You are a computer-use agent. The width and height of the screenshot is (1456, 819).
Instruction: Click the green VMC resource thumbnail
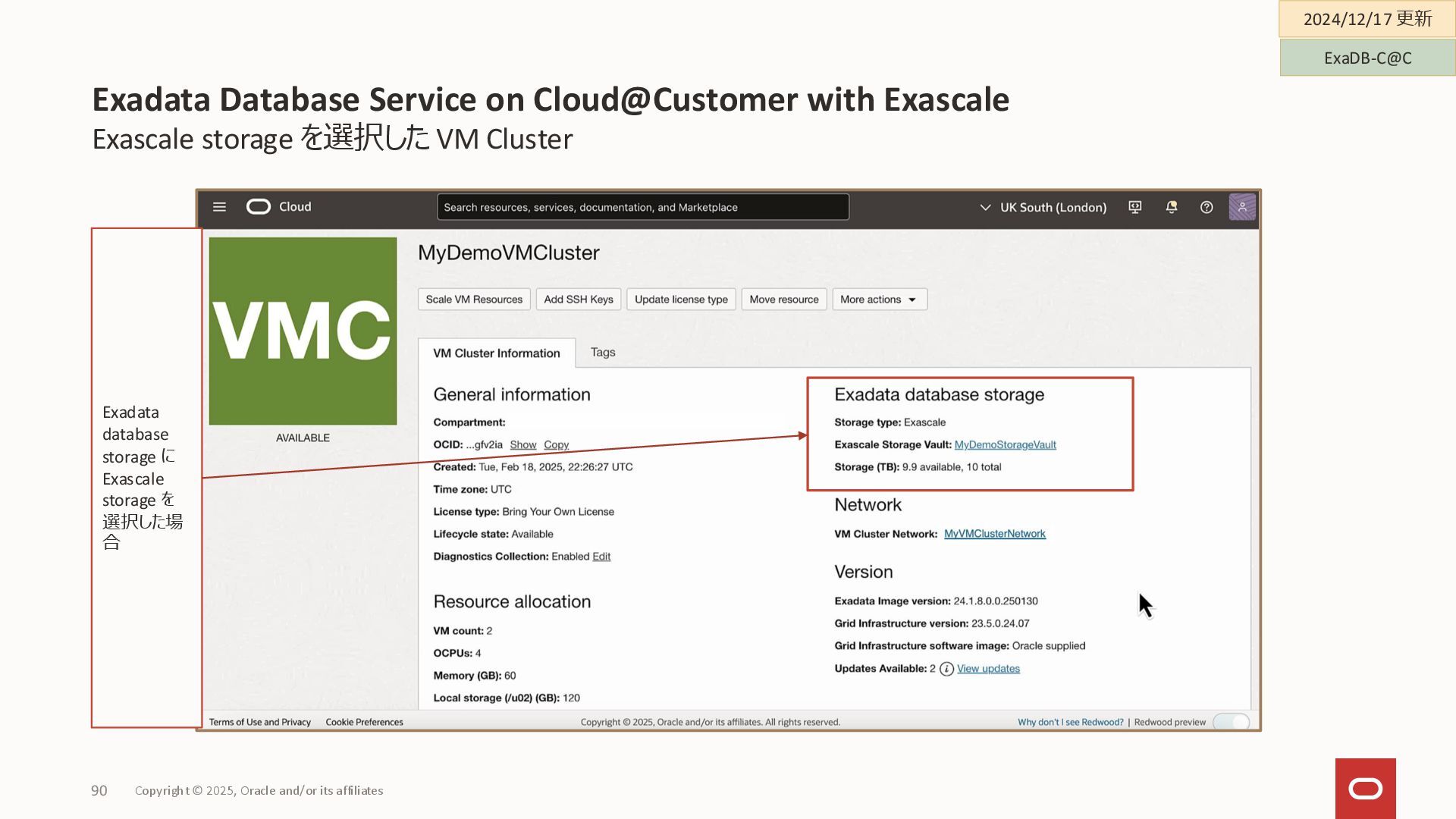coord(303,331)
